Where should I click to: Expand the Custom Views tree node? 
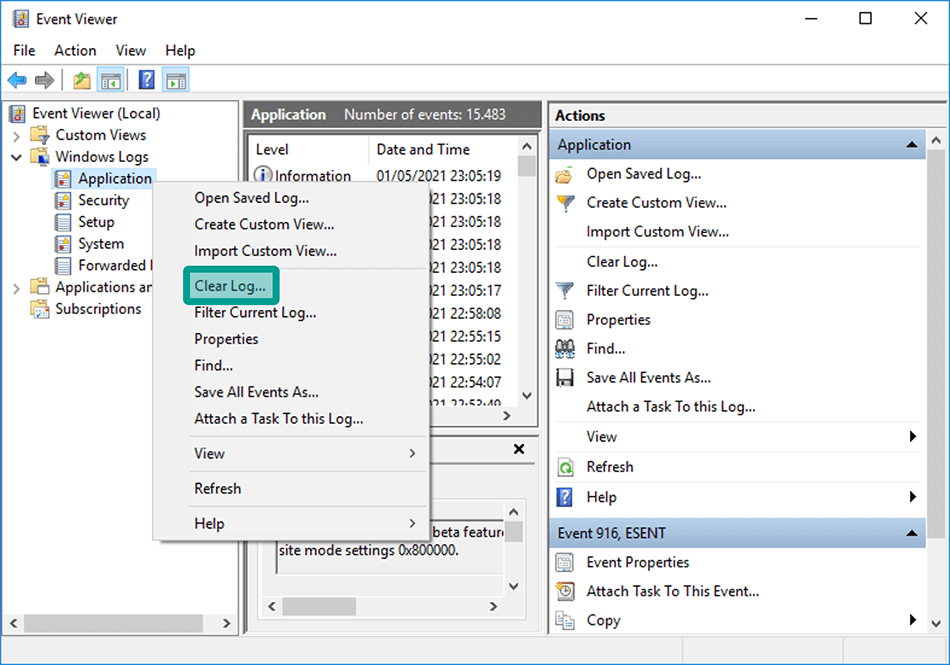pyautogui.click(x=16, y=136)
